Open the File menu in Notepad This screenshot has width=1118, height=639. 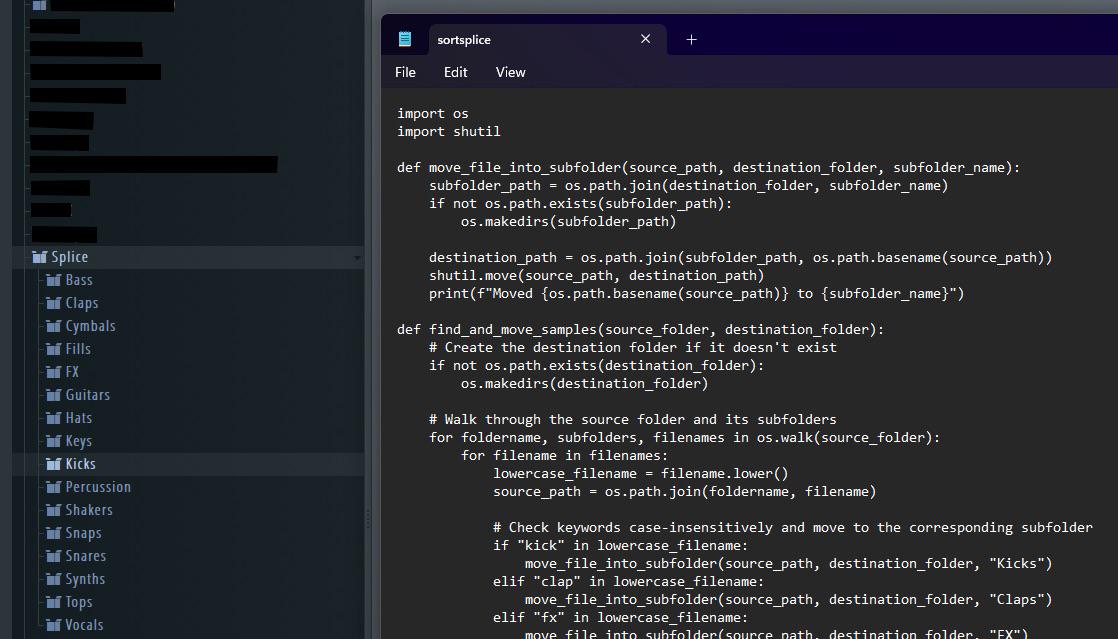click(x=405, y=72)
